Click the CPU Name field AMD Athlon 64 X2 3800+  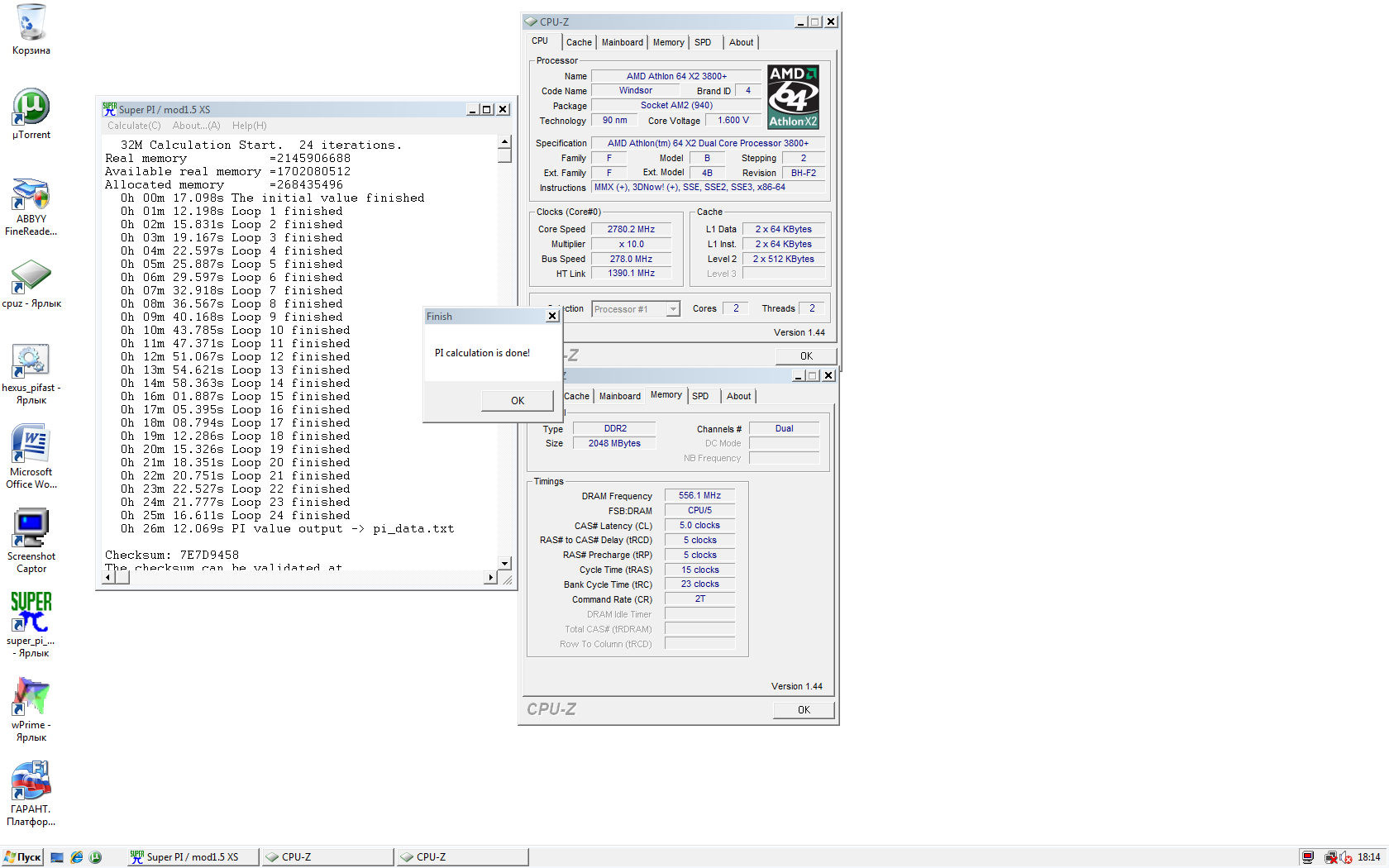tap(676, 76)
